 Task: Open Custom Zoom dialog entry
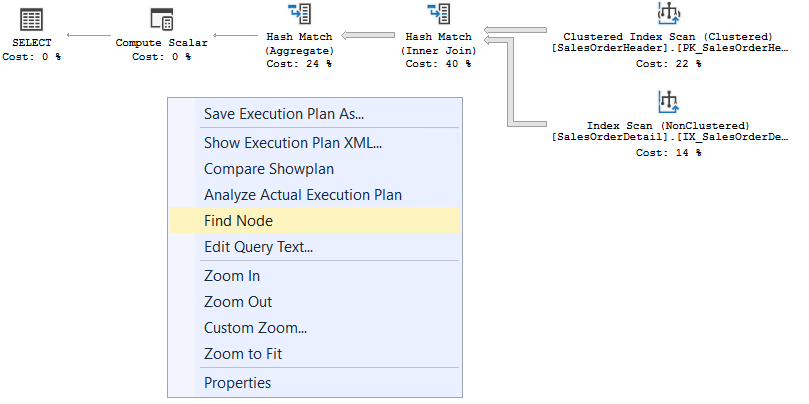(x=255, y=328)
